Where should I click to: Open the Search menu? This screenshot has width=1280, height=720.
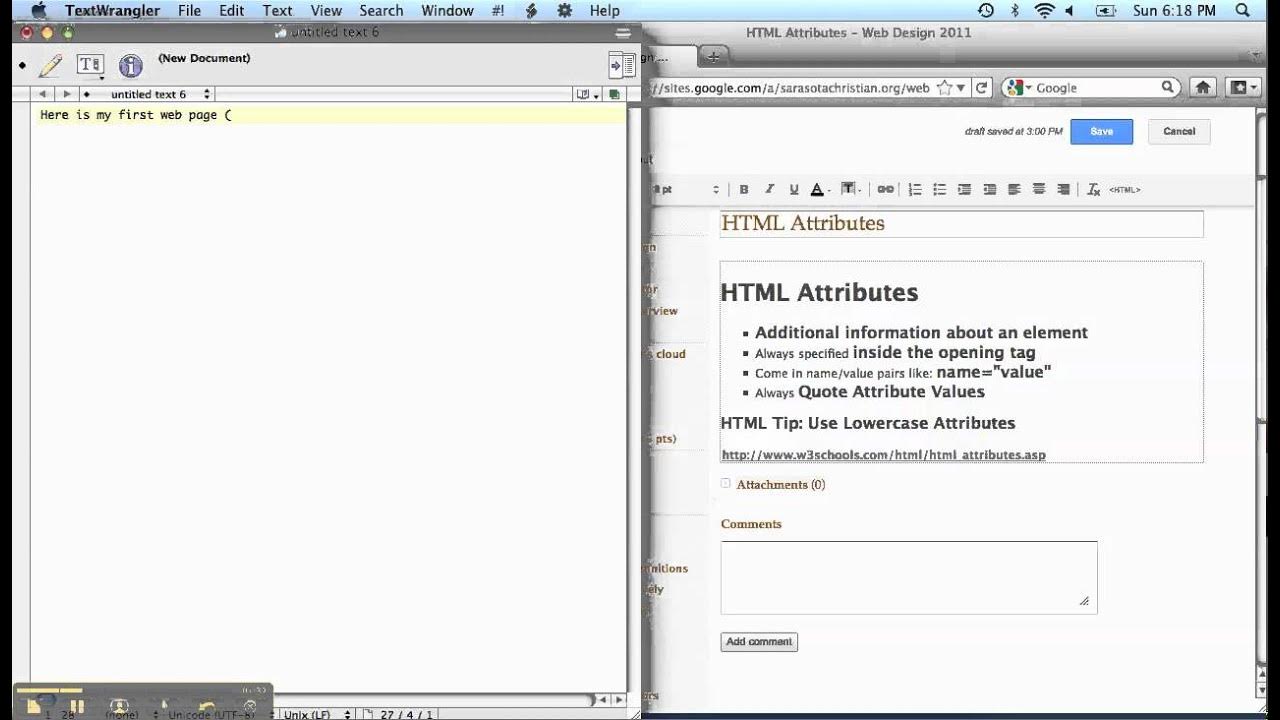381,10
